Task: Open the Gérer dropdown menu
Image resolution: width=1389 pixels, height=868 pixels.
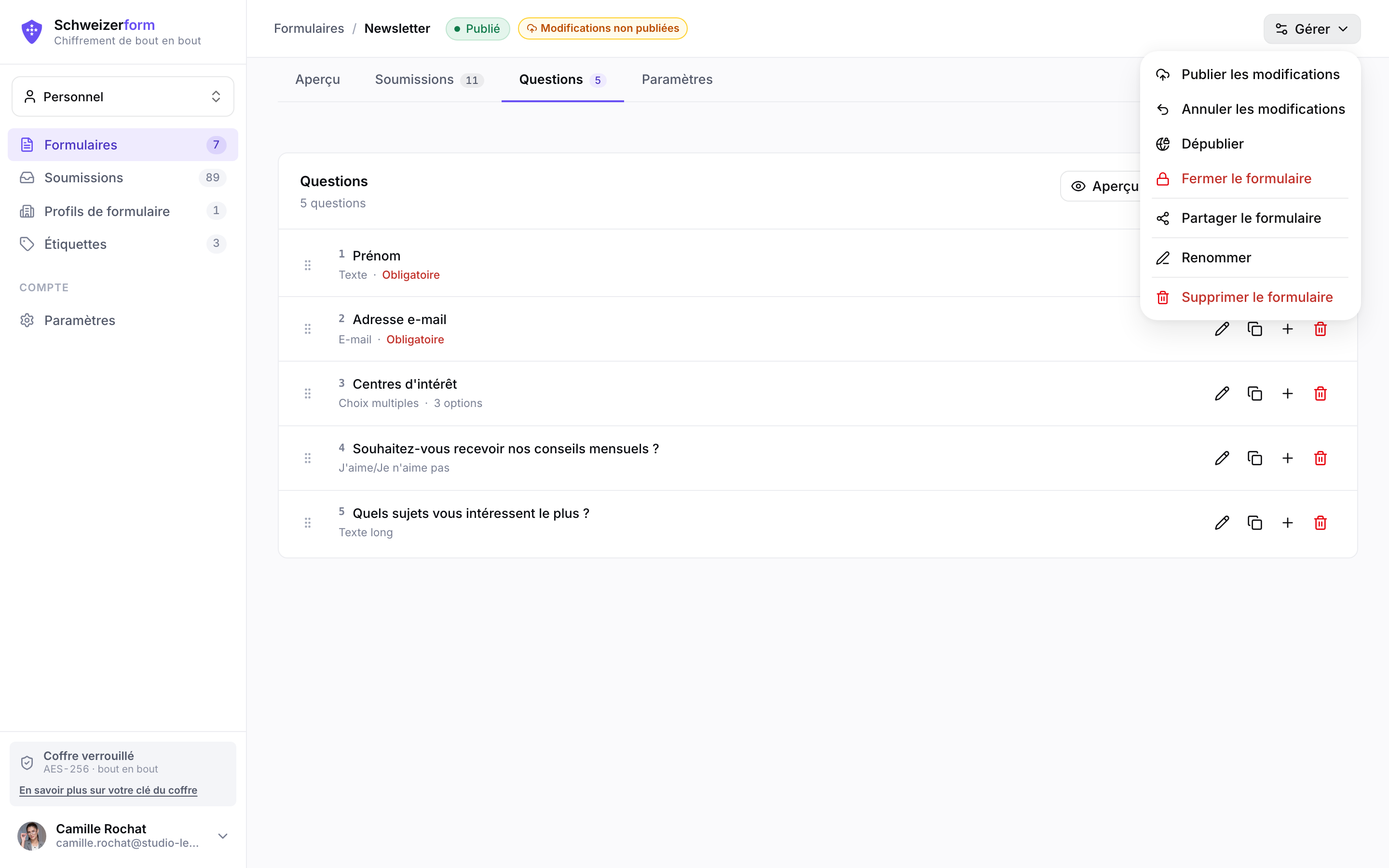Action: (x=1311, y=29)
